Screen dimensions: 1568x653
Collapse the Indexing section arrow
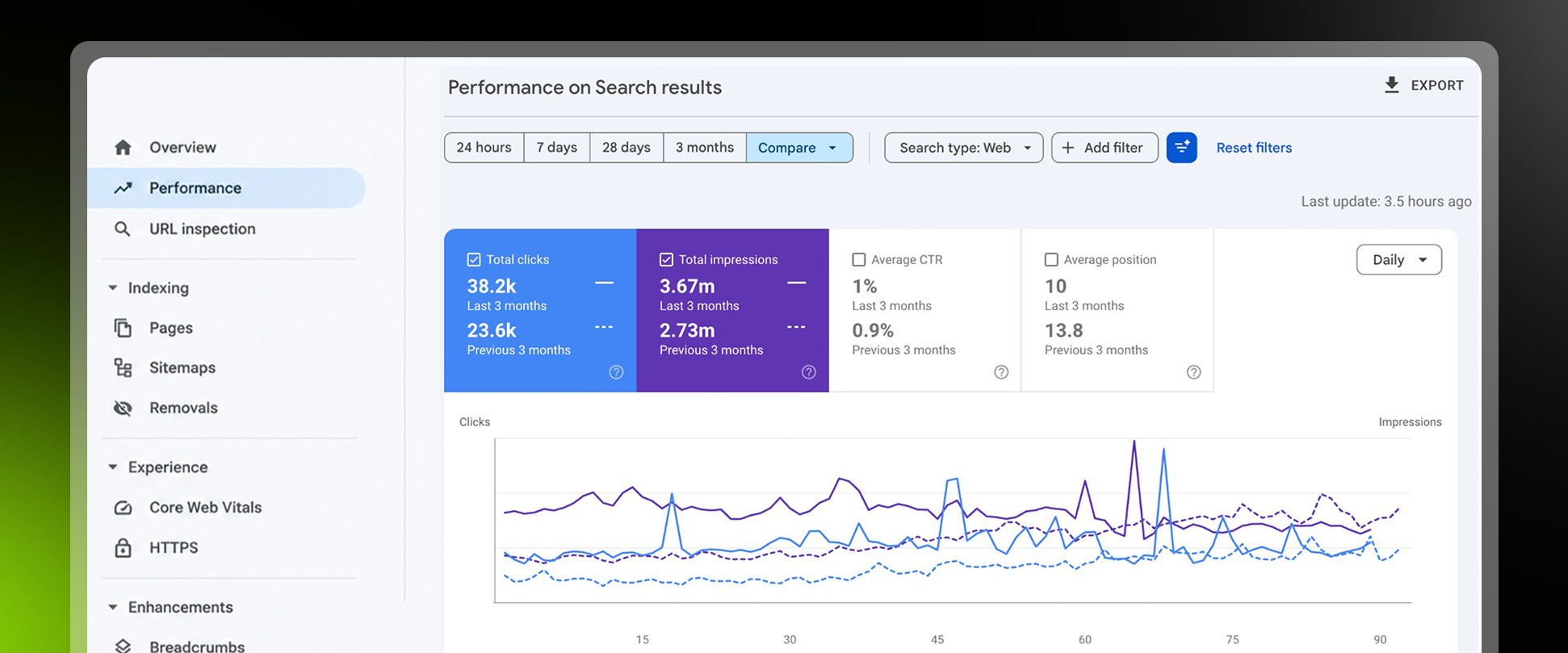coord(113,288)
